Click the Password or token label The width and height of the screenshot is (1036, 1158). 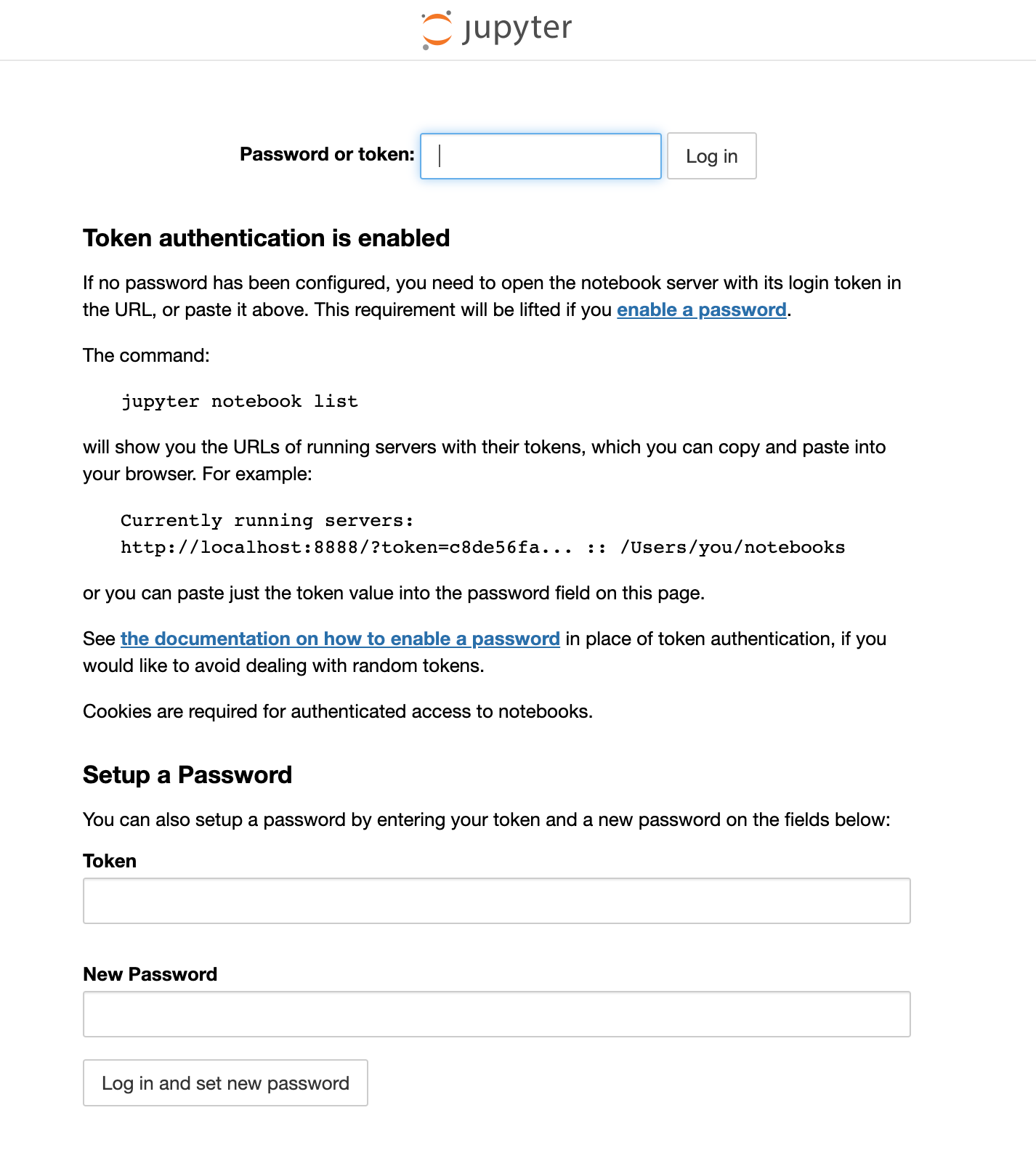click(x=326, y=154)
